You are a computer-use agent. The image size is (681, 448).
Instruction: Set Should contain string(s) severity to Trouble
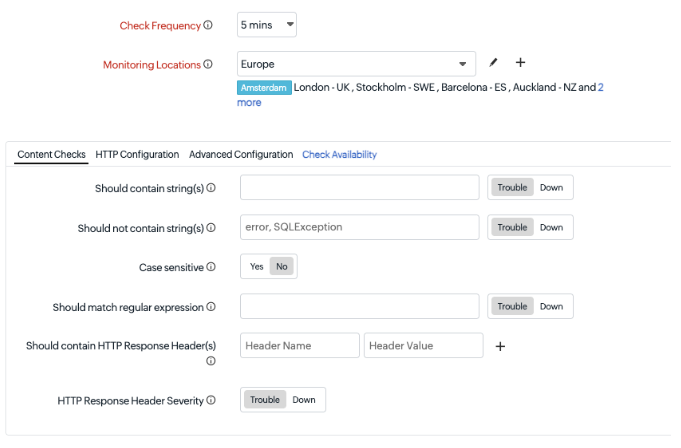click(x=512, y=188)
